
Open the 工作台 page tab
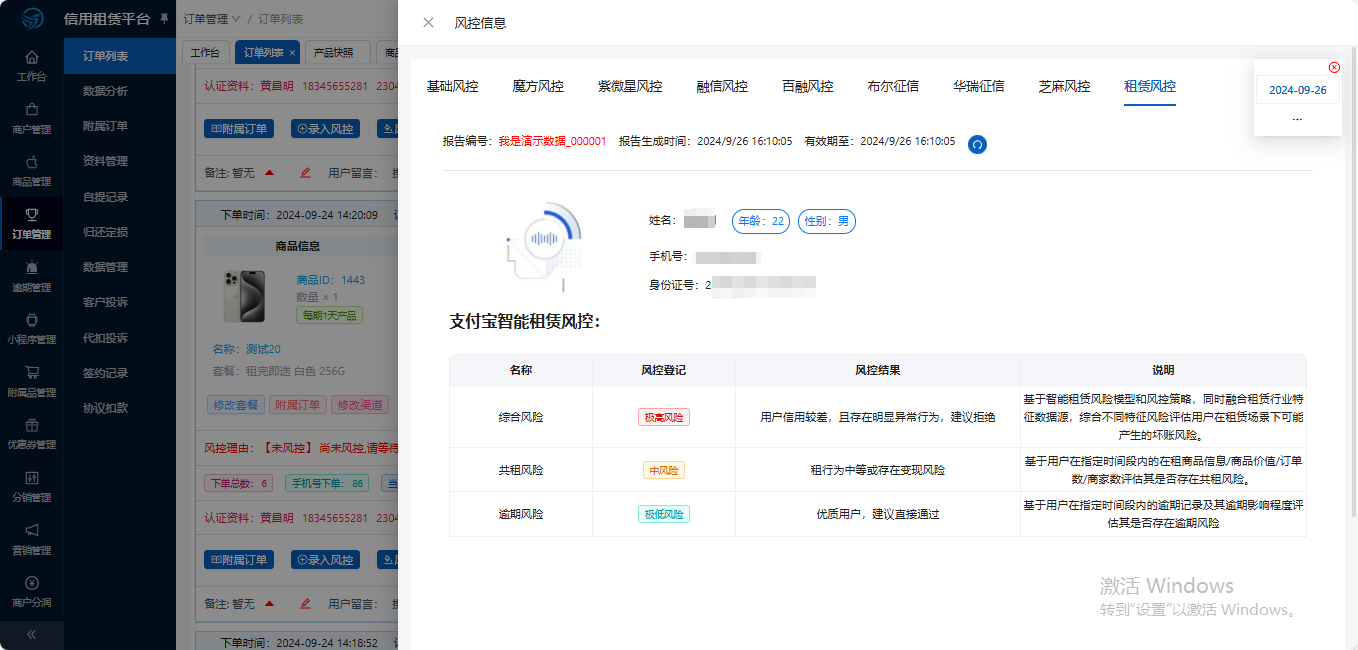point(205,52)
